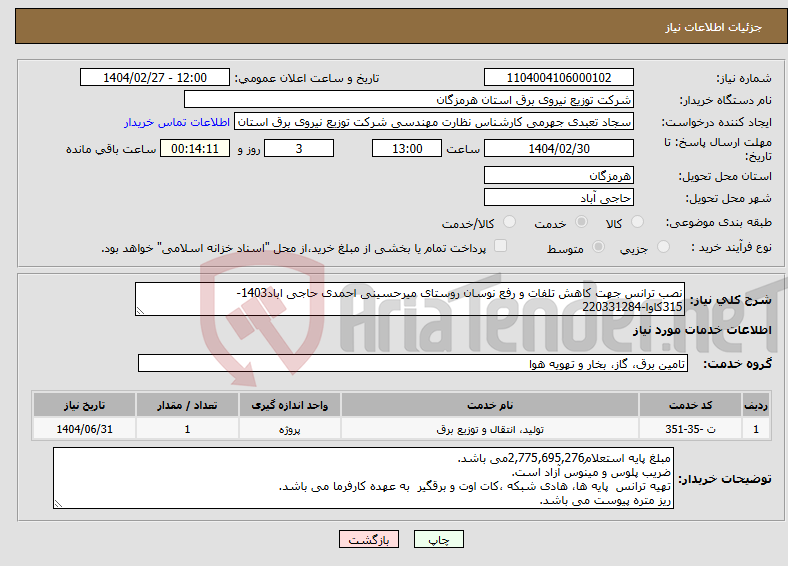Click the deadline time field 13:00

point(407,148)
